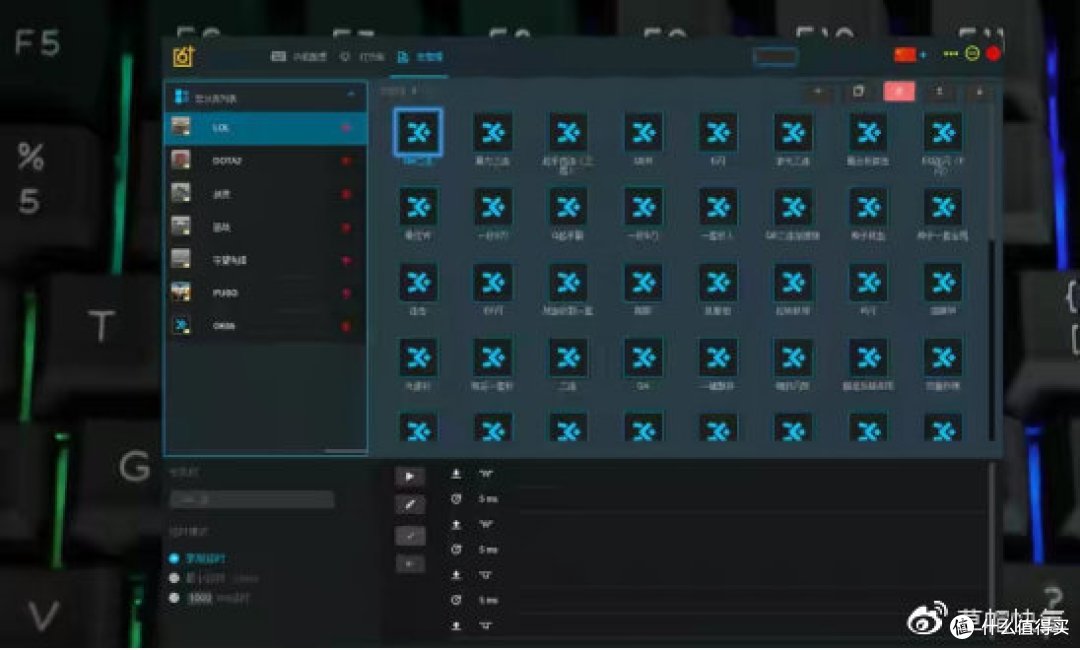Click the LOL profile thumbnail
This screenshot has height=650, width=1080.
(x=180, y=127)
